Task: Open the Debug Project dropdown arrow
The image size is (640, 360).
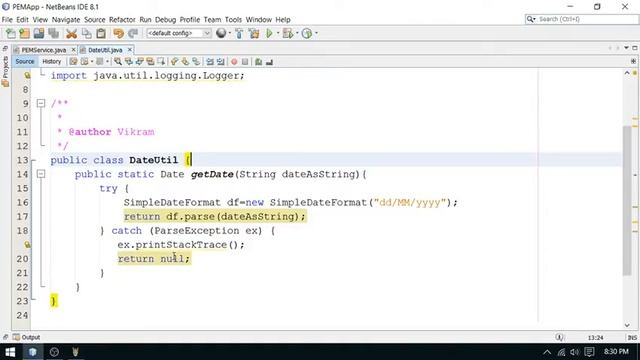Action: (x=297, y=33)
